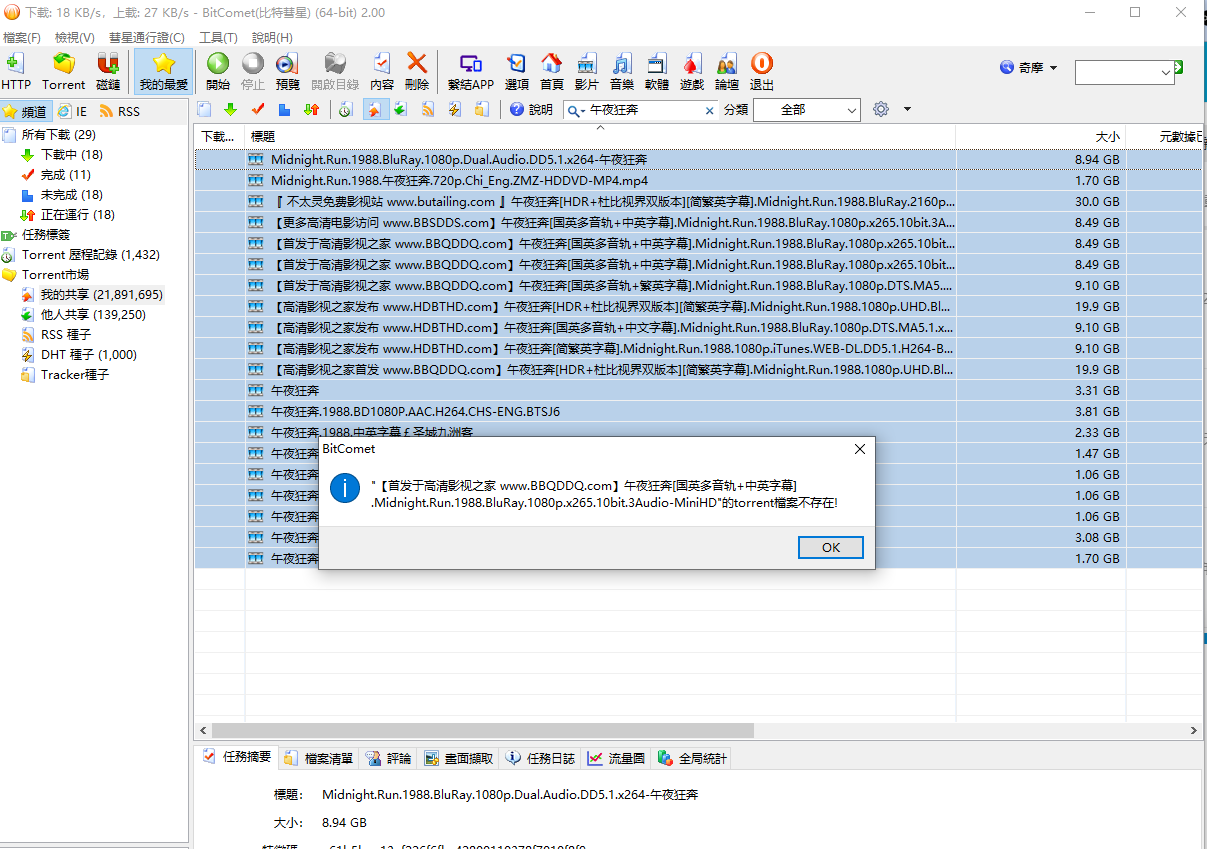The width and height of the screenshot is (1207, 849).
Task: Click the HTTP download toolbar icon
Action: click(x=16, y=72)
